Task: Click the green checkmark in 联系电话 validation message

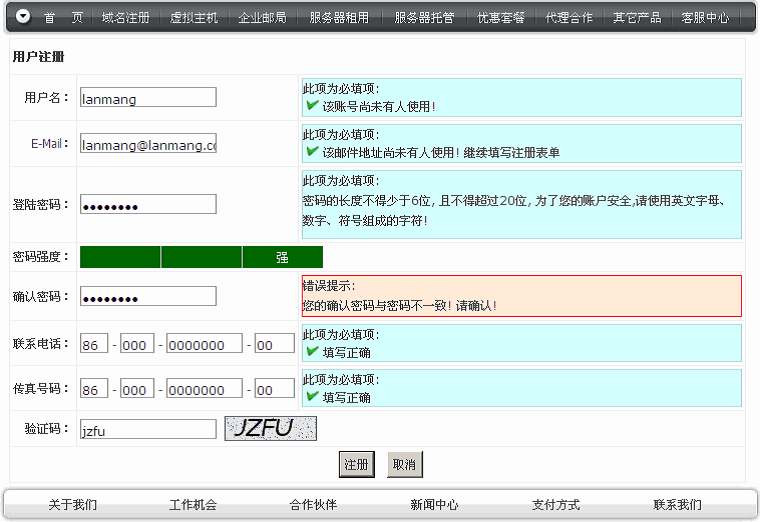Action: pos(313,351)
